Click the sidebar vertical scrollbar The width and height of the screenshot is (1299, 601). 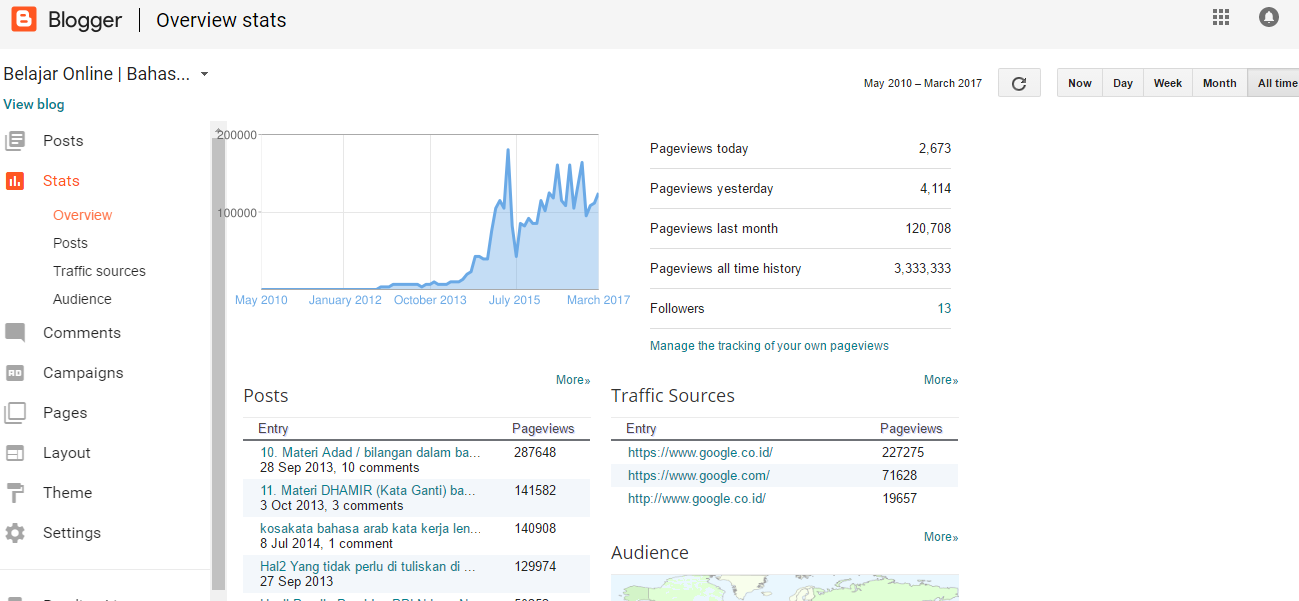[217, 360]
